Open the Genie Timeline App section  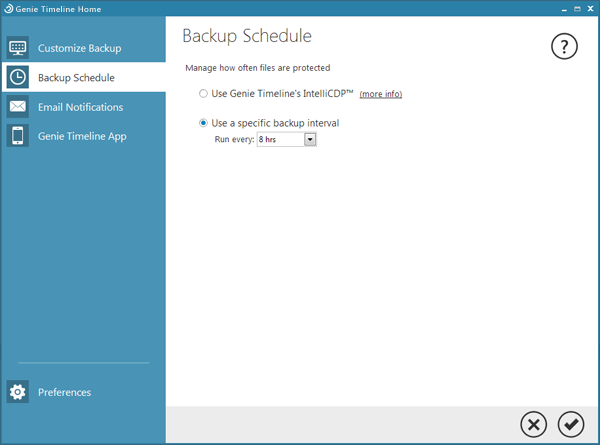click(82, 136)
